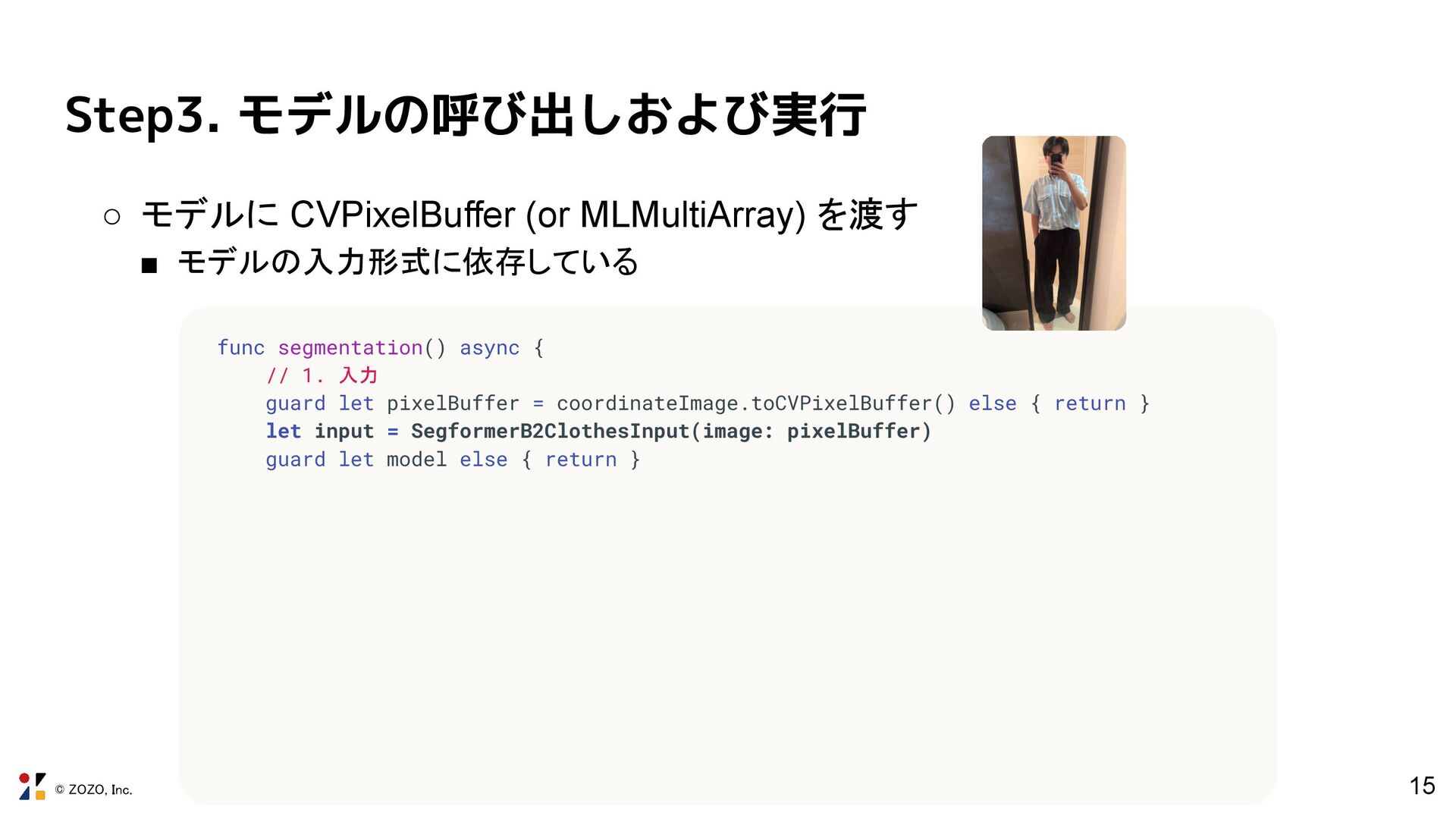Click MLMultiArray in the bullet text
Screen dimensions: 1456x819
(x=687, y=215)
